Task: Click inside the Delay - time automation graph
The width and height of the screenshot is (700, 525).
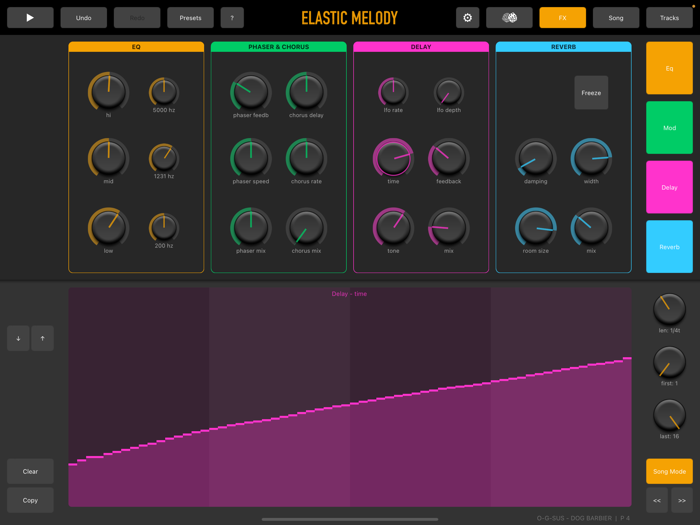Action: tap(350, 397)
